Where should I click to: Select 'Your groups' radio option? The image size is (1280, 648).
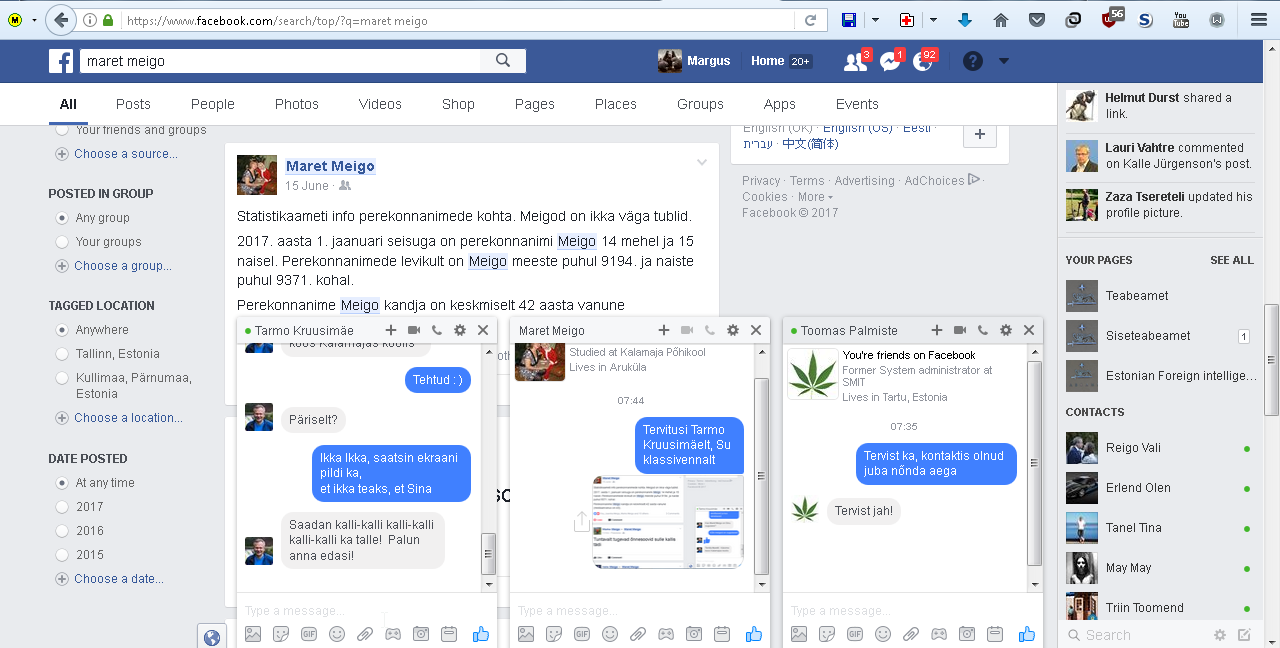pyautogui.click(x=62, y=242)
